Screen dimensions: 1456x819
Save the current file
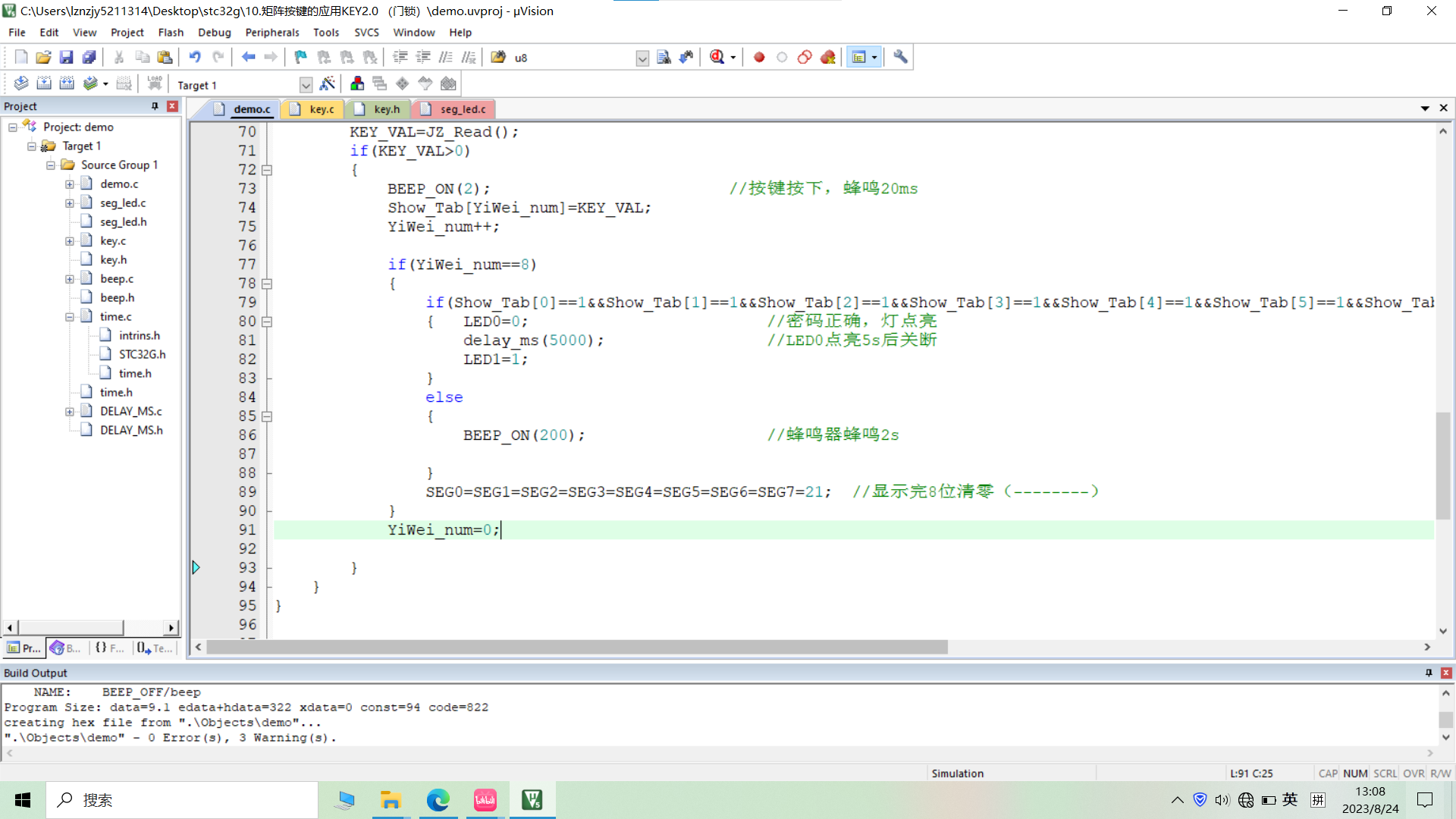pyautogui.click(x=66, y=57)
